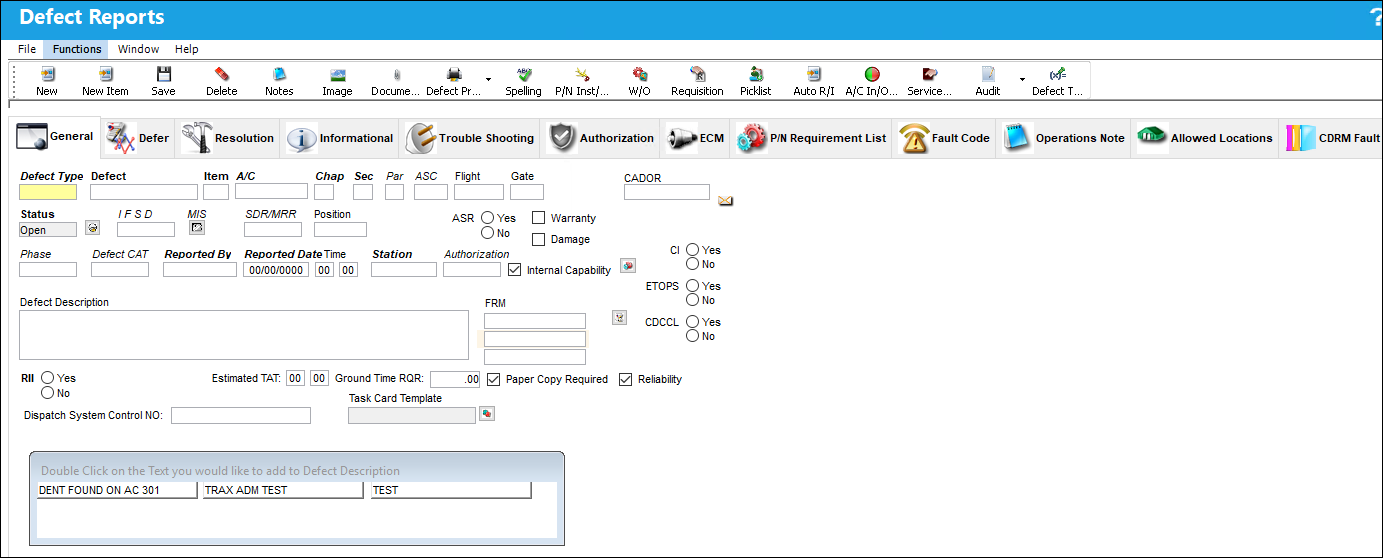Select ASR No radio button
Image resolution: width=1383 pixels, height=558 pixels.
[x=488, y=233]
